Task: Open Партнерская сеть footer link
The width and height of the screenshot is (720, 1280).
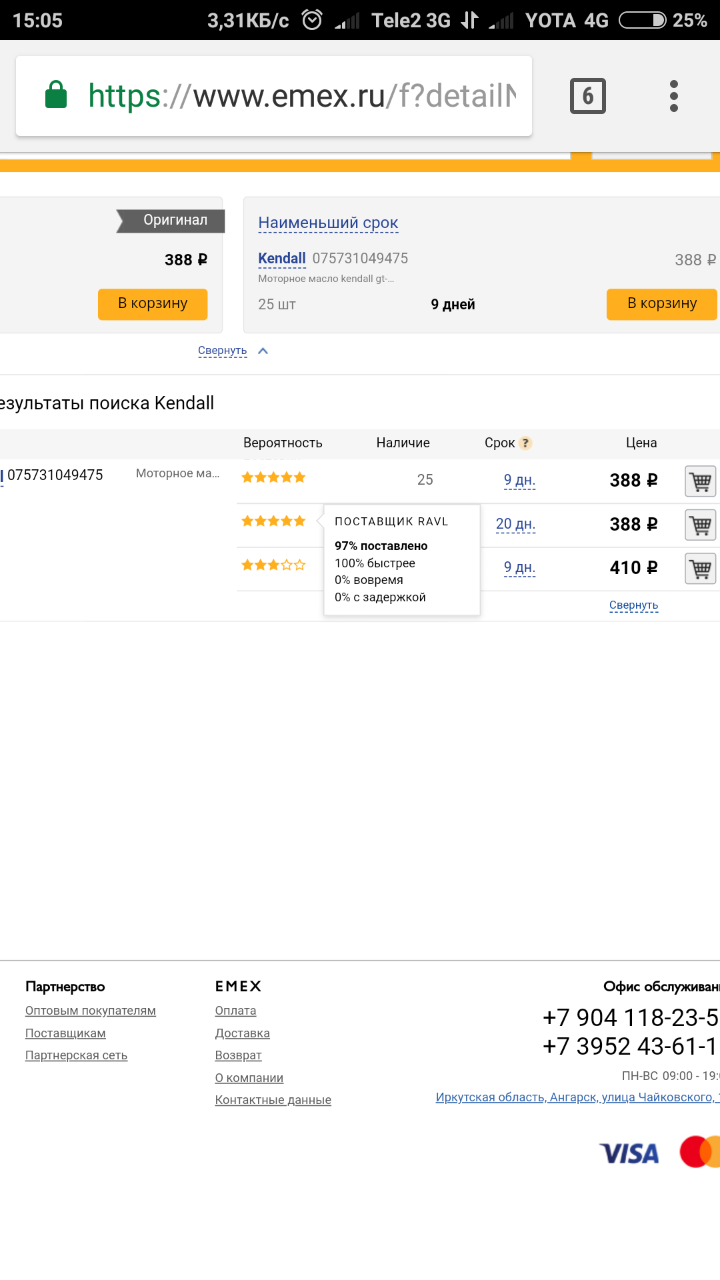Action: [x=76, y=1055]
